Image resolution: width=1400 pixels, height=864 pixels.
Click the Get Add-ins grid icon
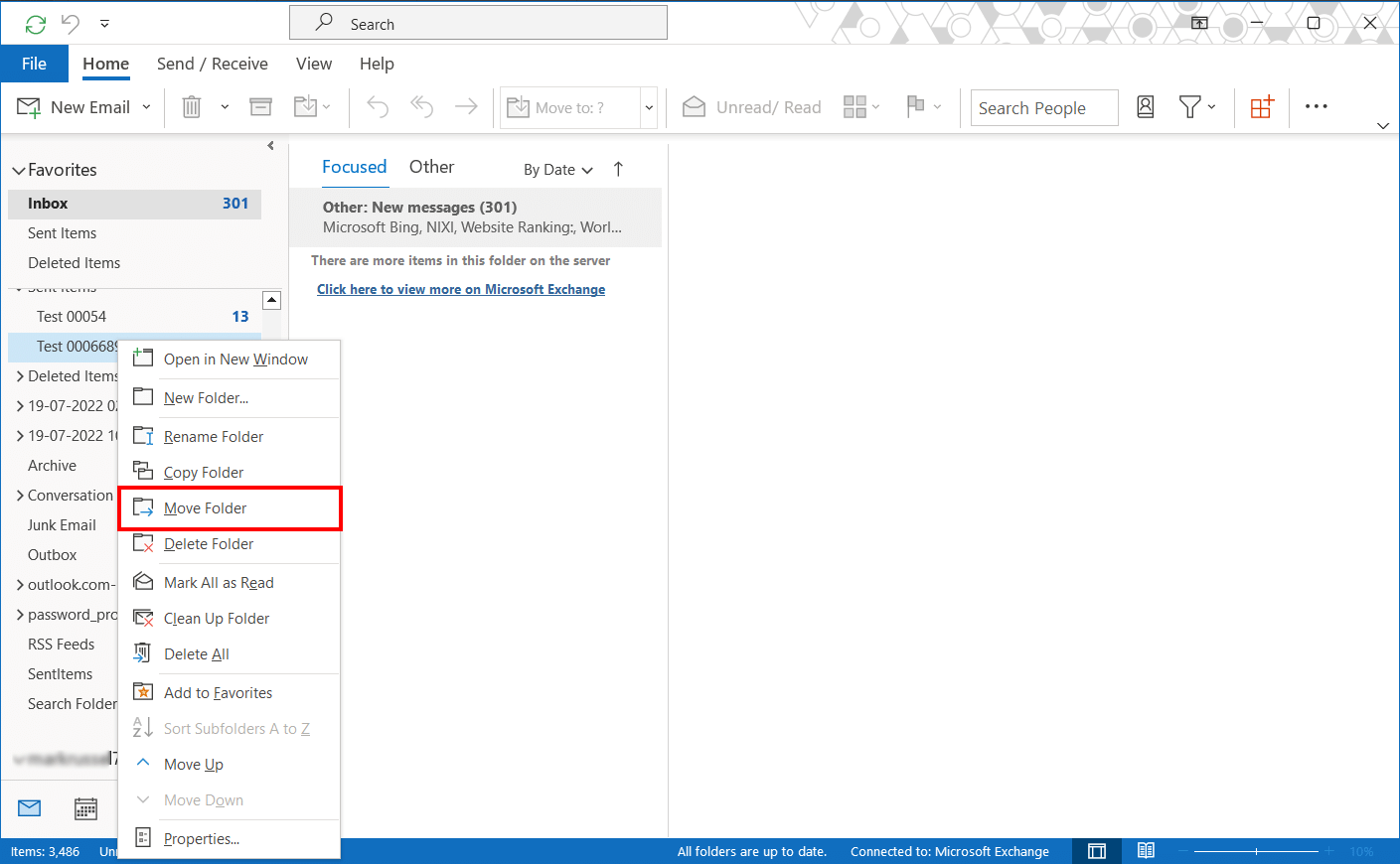1262,107
